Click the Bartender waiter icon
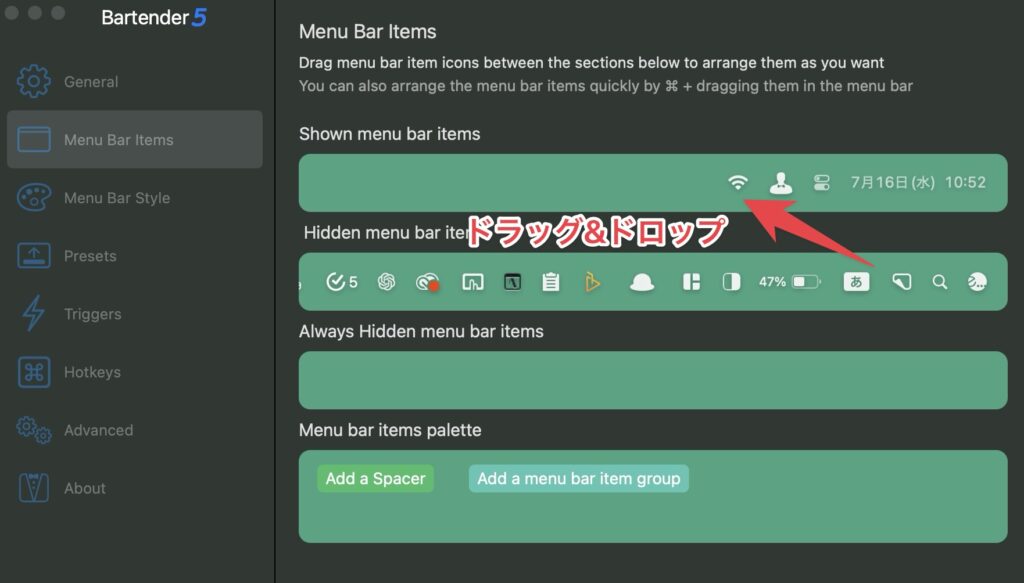Image resolution: width=1024 pixels, height=583 pixels. pos(780,183)
